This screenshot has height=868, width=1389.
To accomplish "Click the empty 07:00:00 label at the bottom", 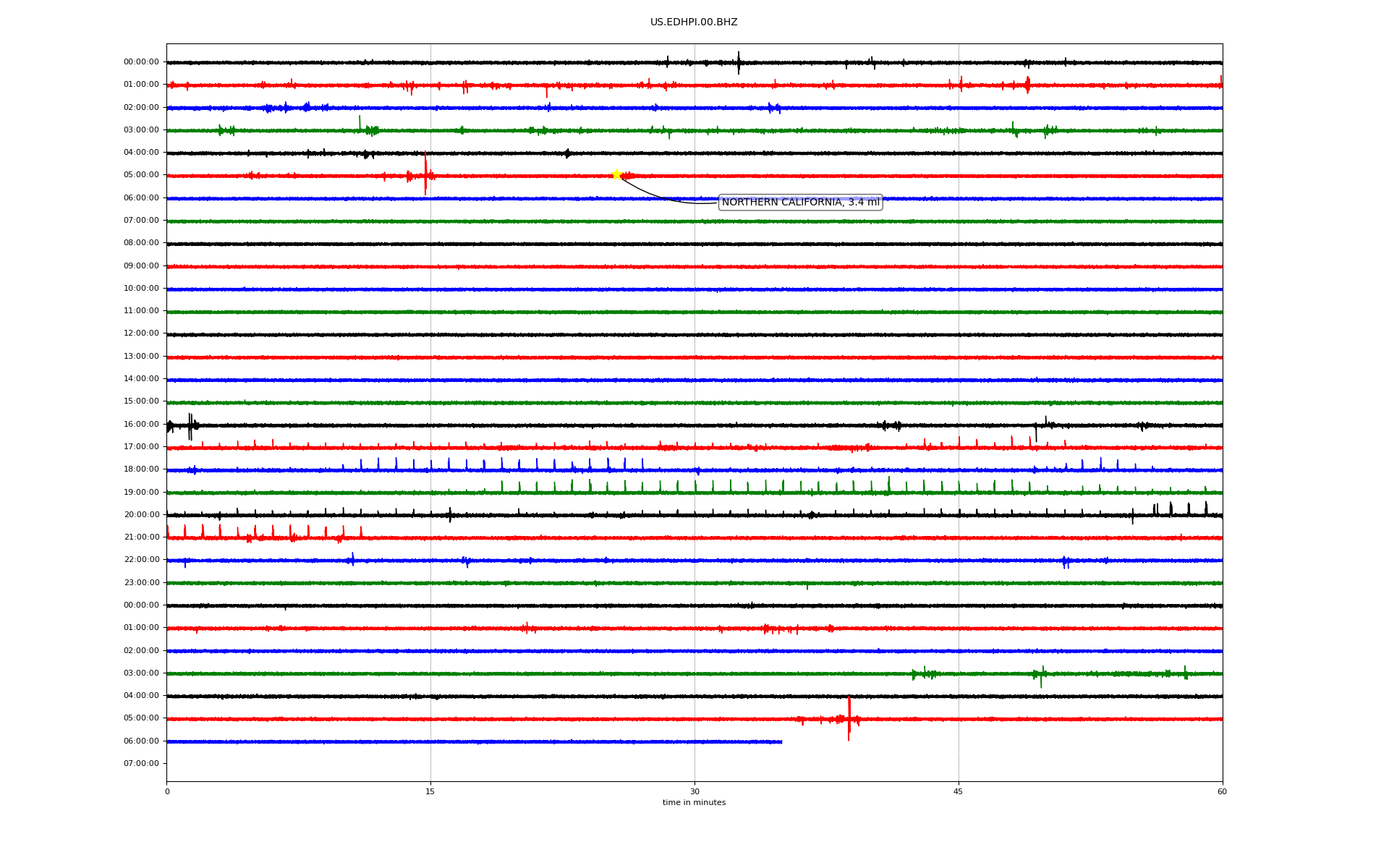I will tap(141, 764).
